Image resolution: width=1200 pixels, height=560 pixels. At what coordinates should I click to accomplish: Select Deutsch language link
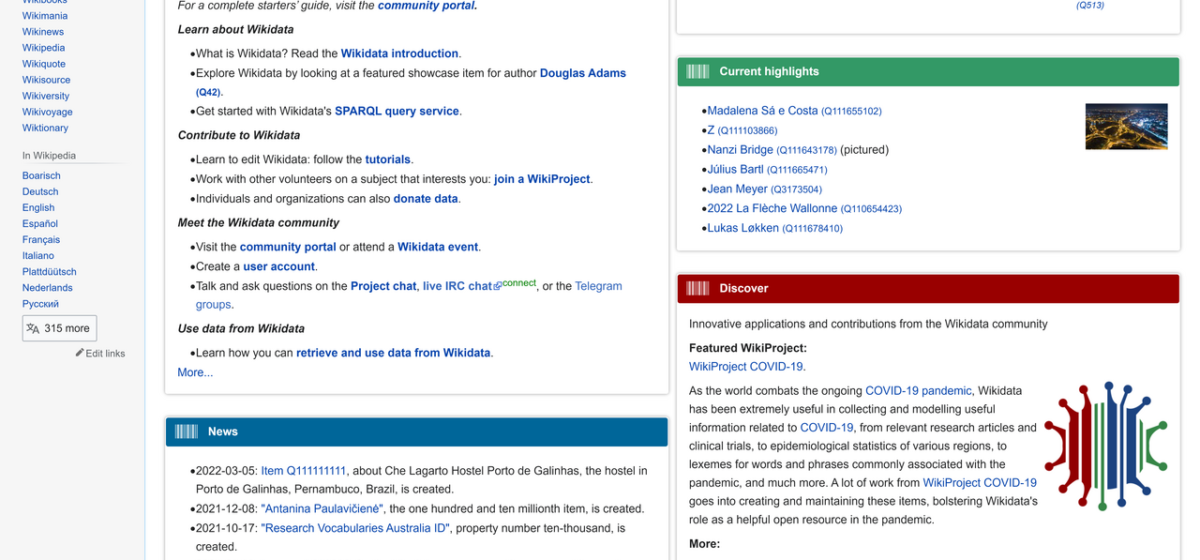click(40, 192)
